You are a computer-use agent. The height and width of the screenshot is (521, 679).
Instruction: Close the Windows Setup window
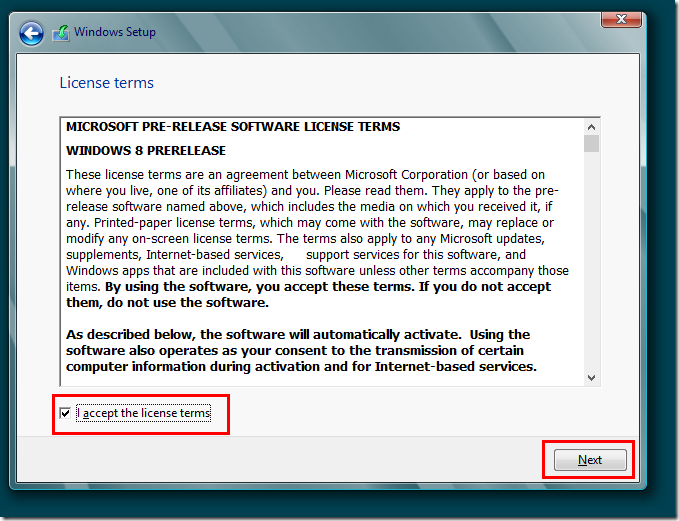tap(621, 19)
